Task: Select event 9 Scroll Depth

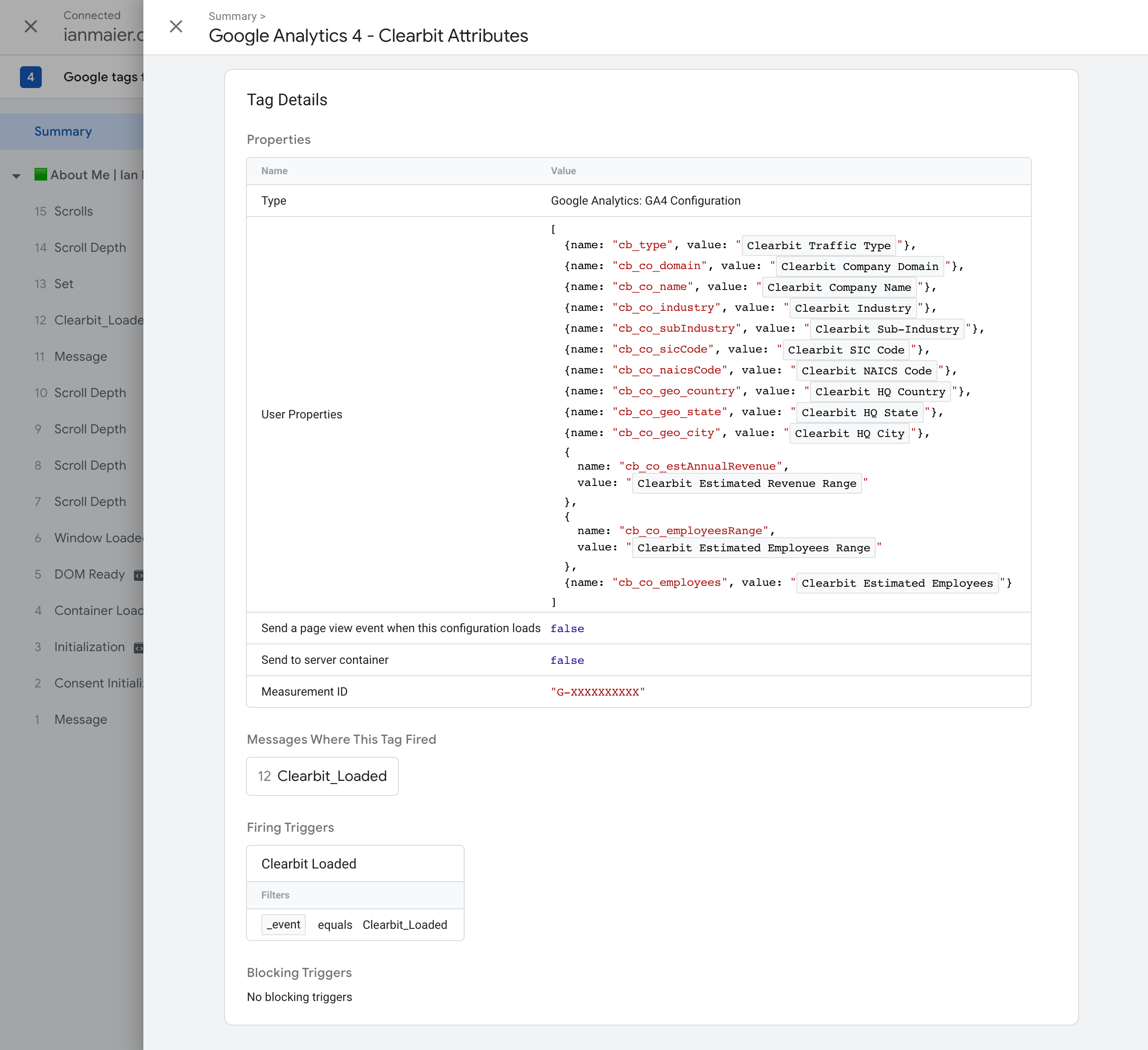Action: [x=72, y=429]
